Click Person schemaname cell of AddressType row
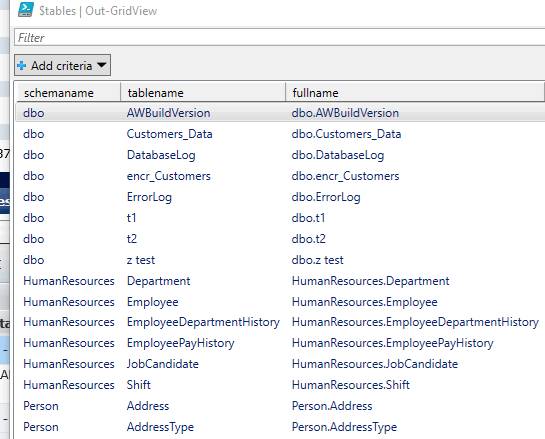 point(41,427)
